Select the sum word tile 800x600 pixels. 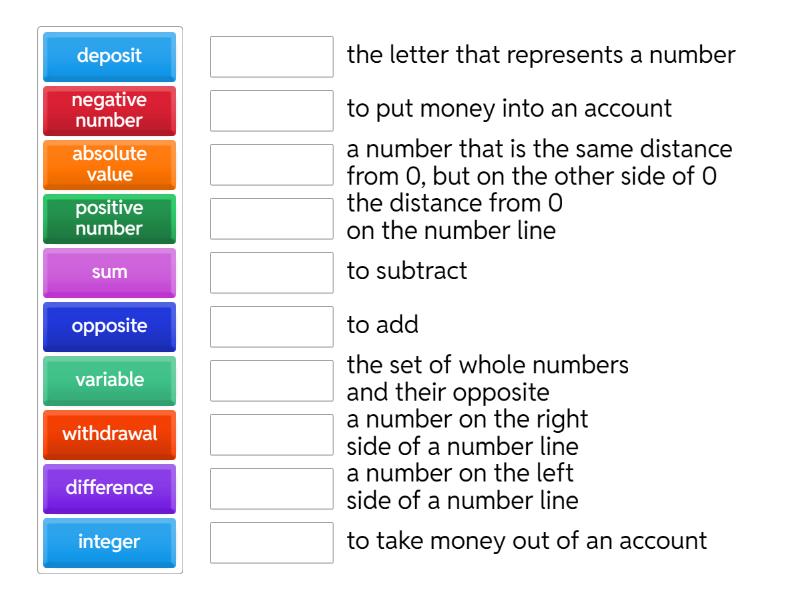tap(108, 272)
